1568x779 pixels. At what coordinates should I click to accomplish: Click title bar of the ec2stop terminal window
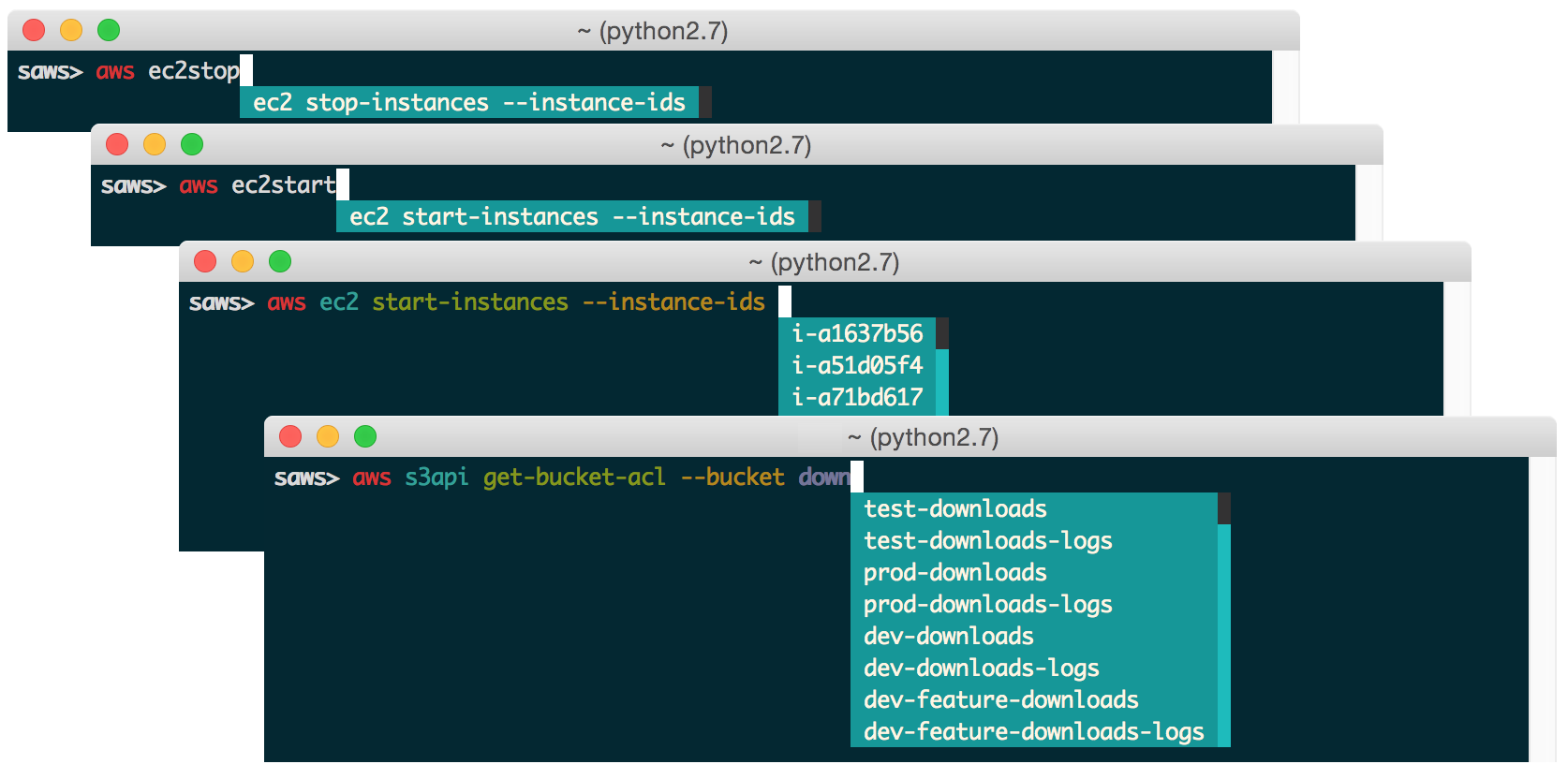pyautogui.click(x=654, y=30)
